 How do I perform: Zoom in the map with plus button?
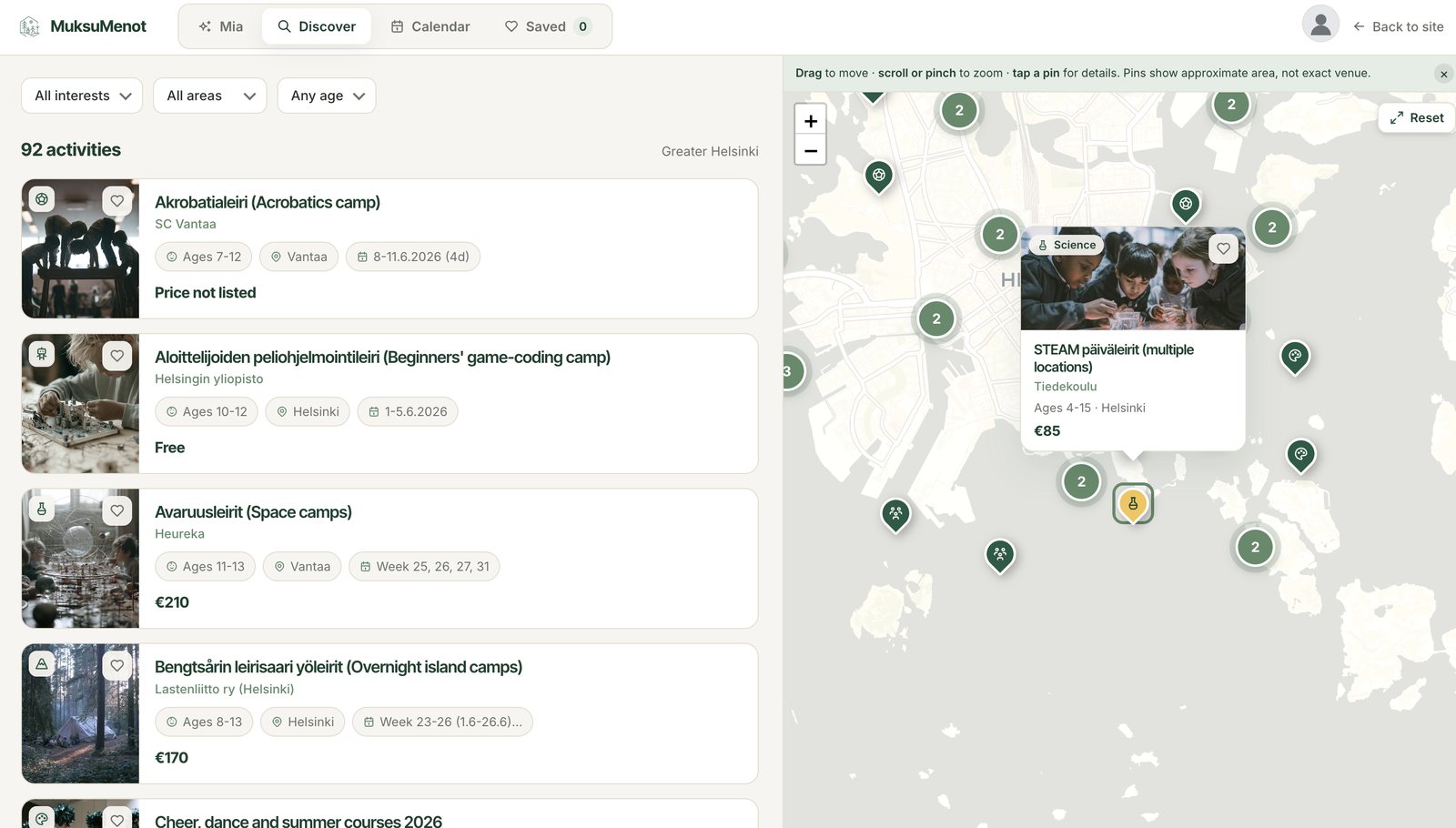811,121
